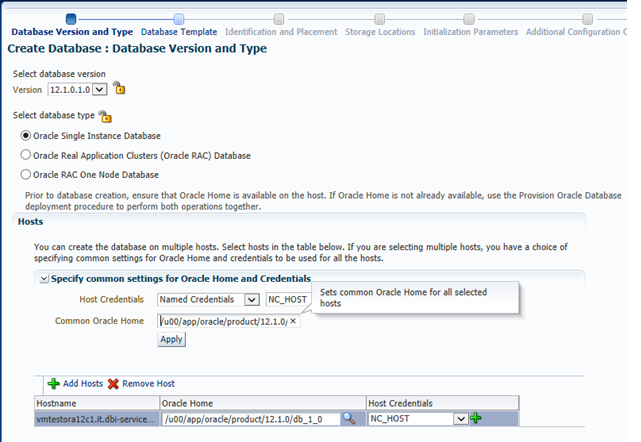Clear the Common Oracle Home field

coord(293,321)
